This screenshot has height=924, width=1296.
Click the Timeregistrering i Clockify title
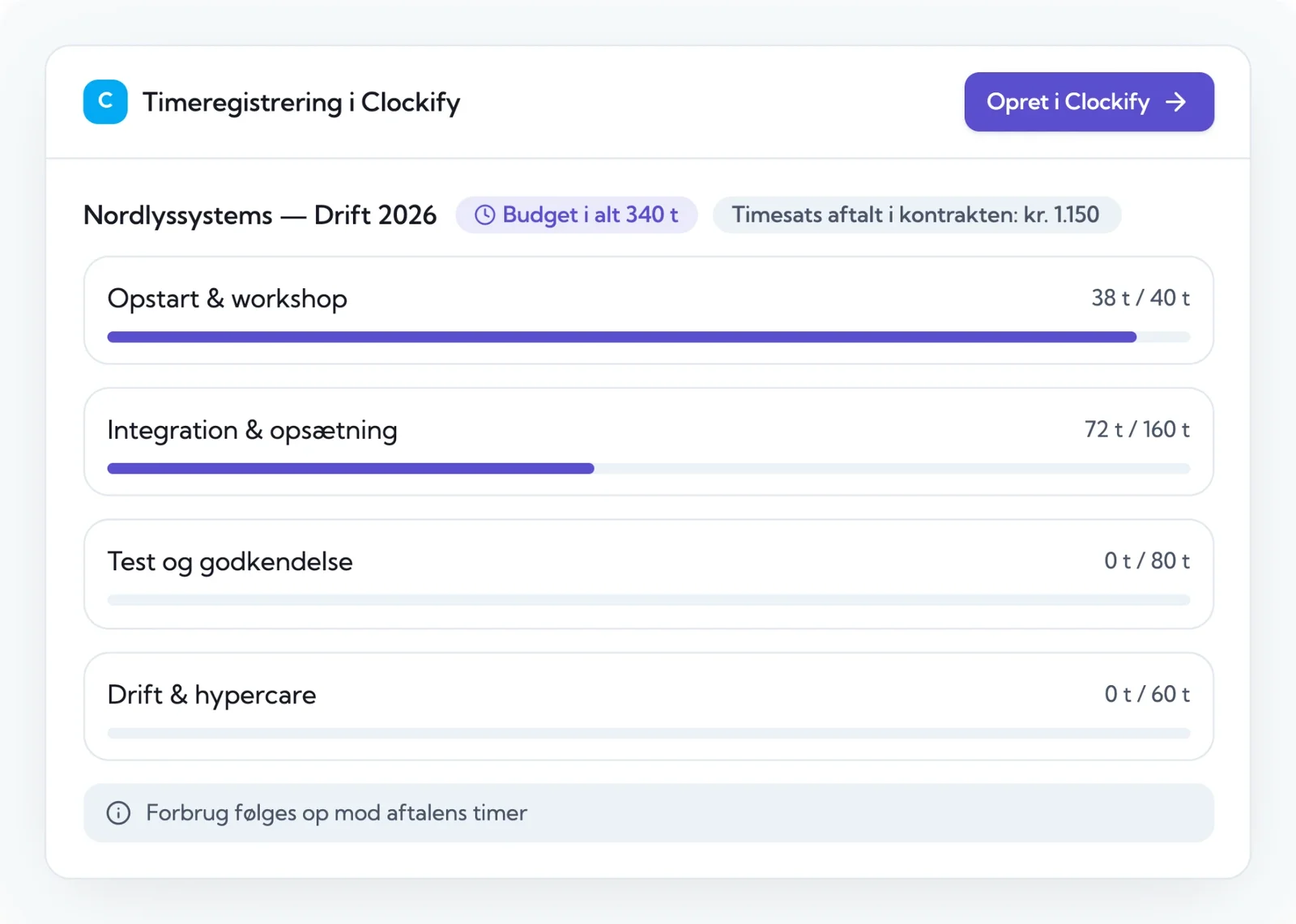click(x=301, y=103)
